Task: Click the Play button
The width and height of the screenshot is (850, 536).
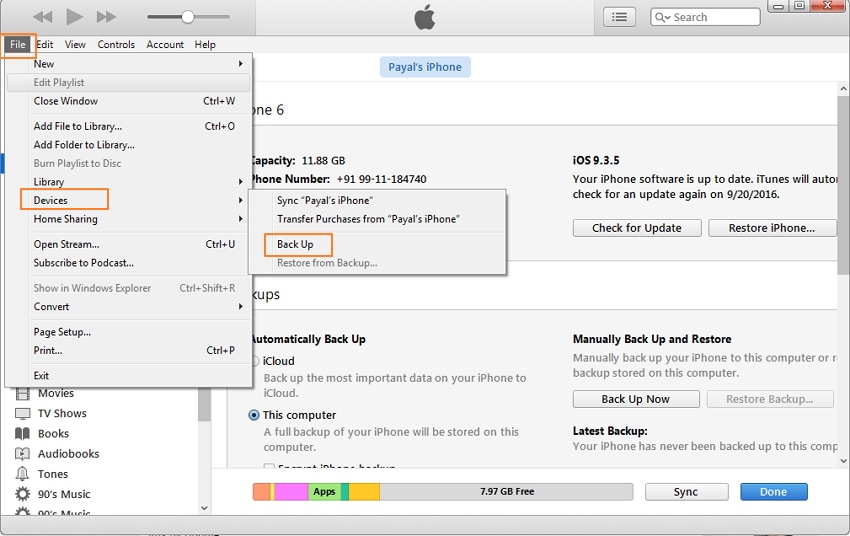Action: (x=74, y=17)
